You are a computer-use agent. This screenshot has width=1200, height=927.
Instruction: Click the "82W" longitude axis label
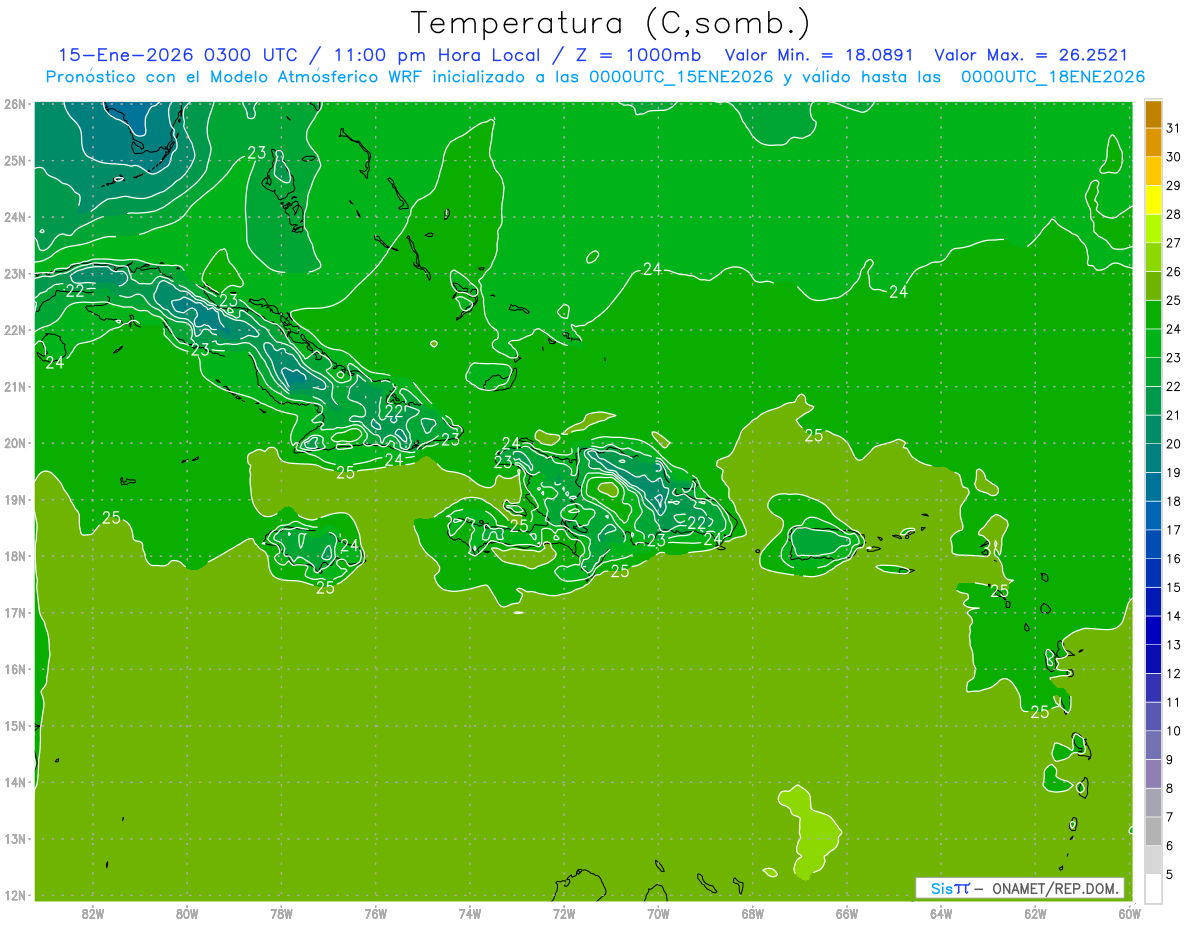click(93, 913)
